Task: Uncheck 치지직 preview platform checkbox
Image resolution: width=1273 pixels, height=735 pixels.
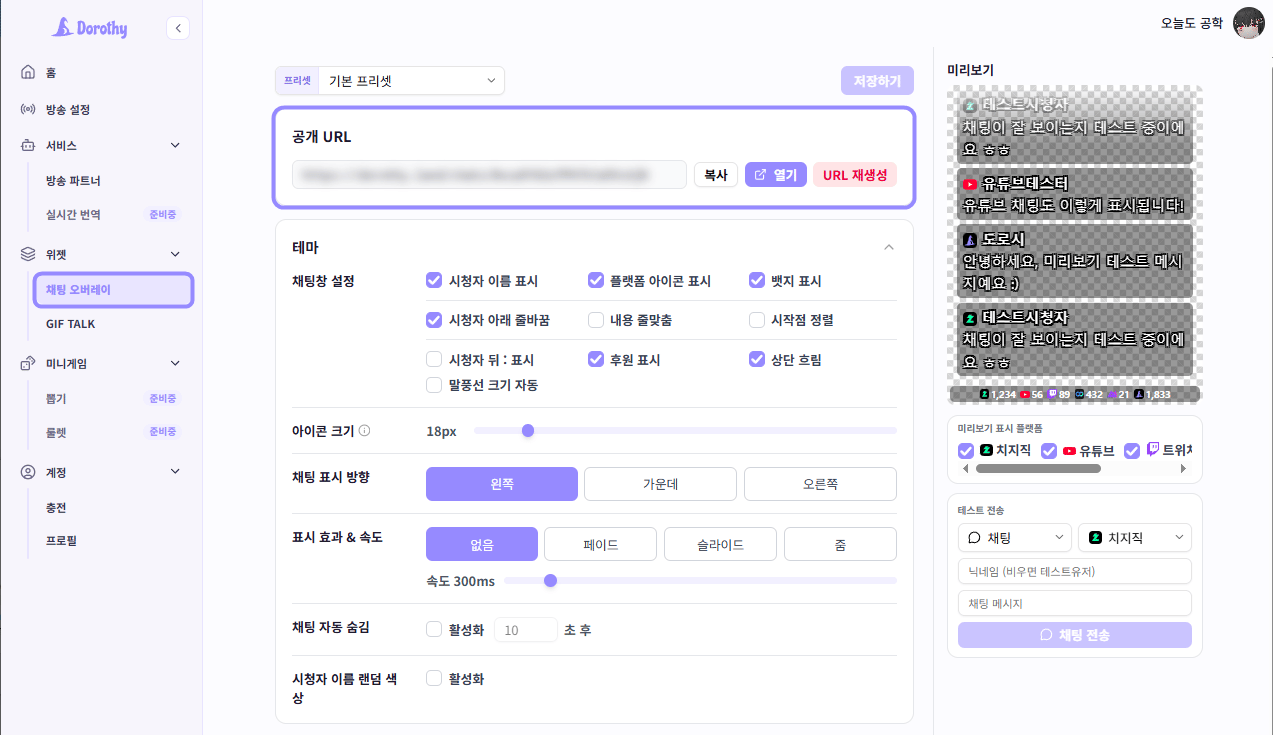Action: click(x=966, y=451)
